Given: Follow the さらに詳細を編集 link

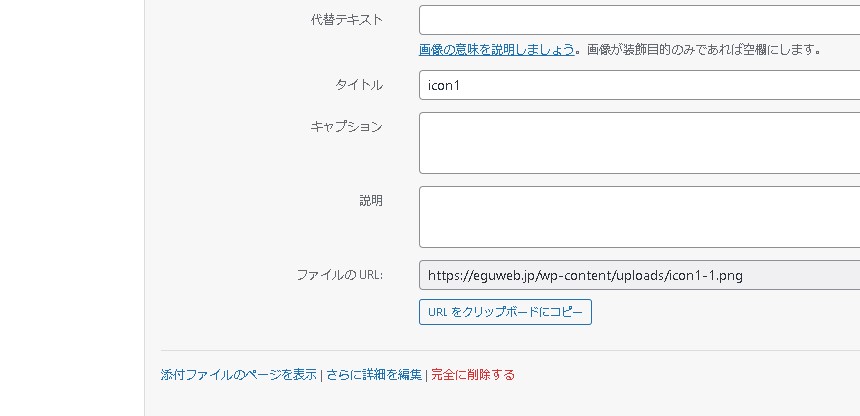Looking at the screenshot, I should point(374,375).
